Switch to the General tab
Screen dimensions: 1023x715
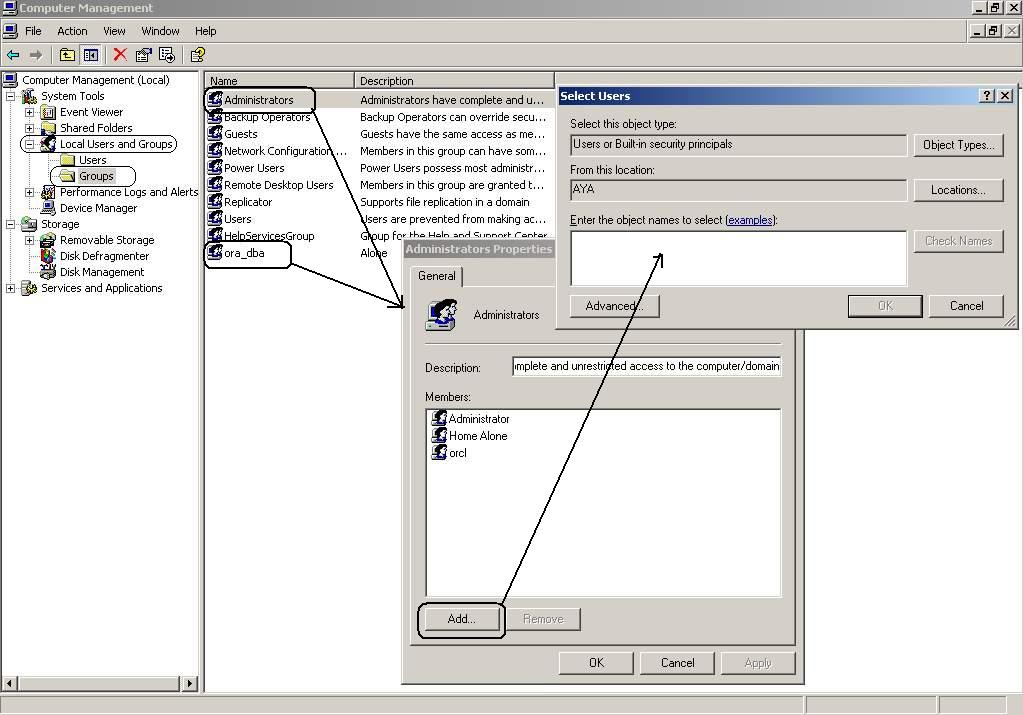(437, 276)
